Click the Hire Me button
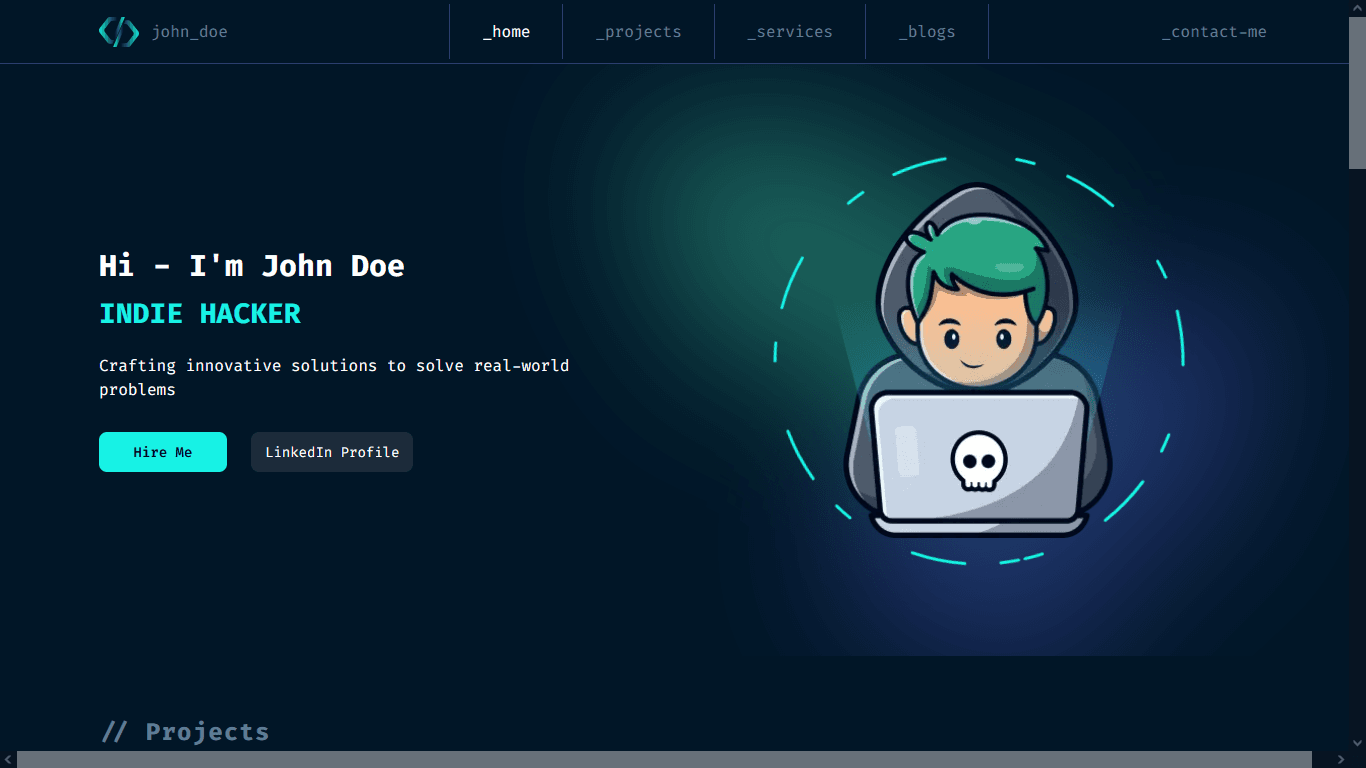This screenshot has height=768, width=1366. (162, 451)
